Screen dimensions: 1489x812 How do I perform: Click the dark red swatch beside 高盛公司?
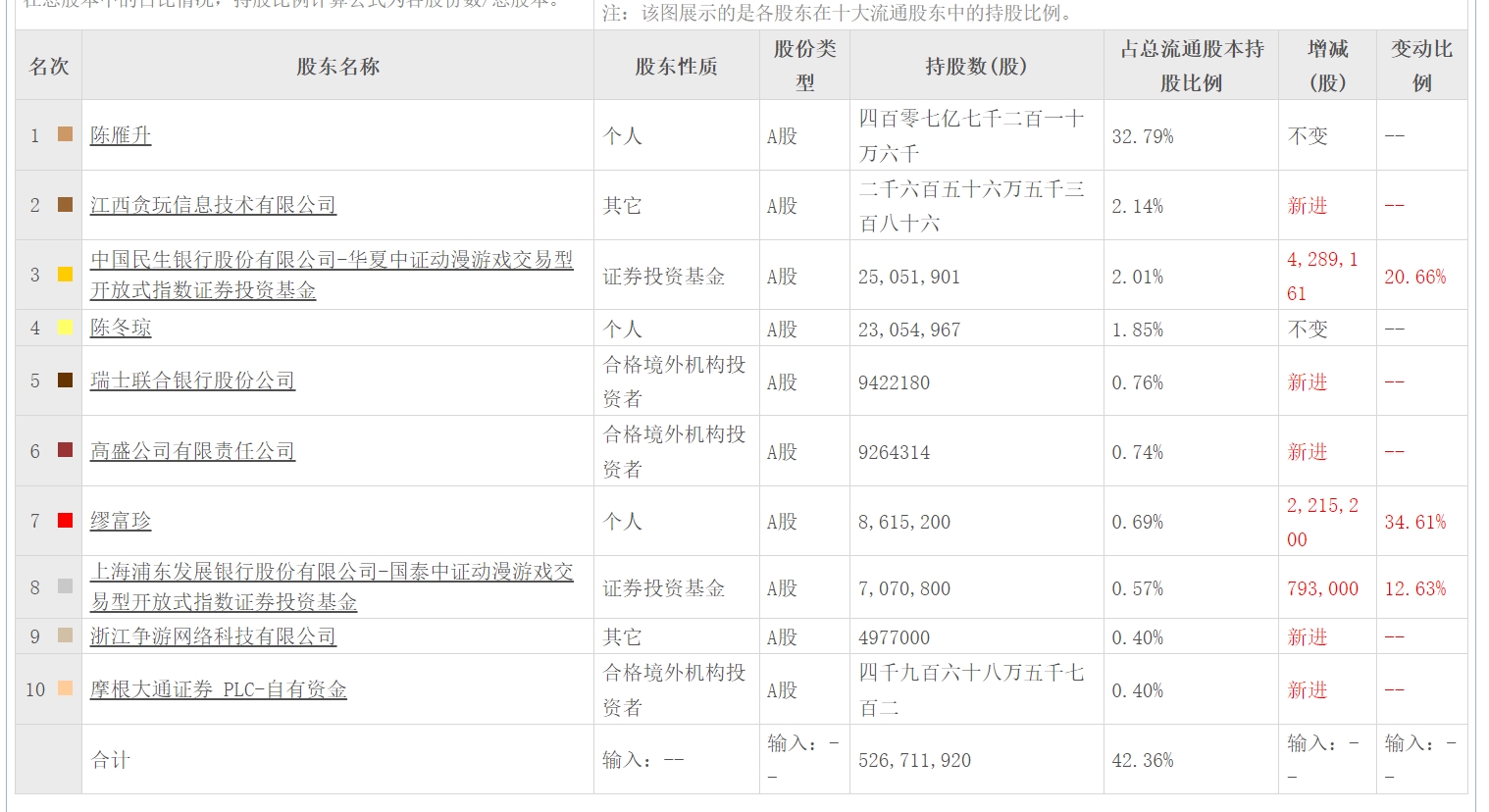click(66, 450)
